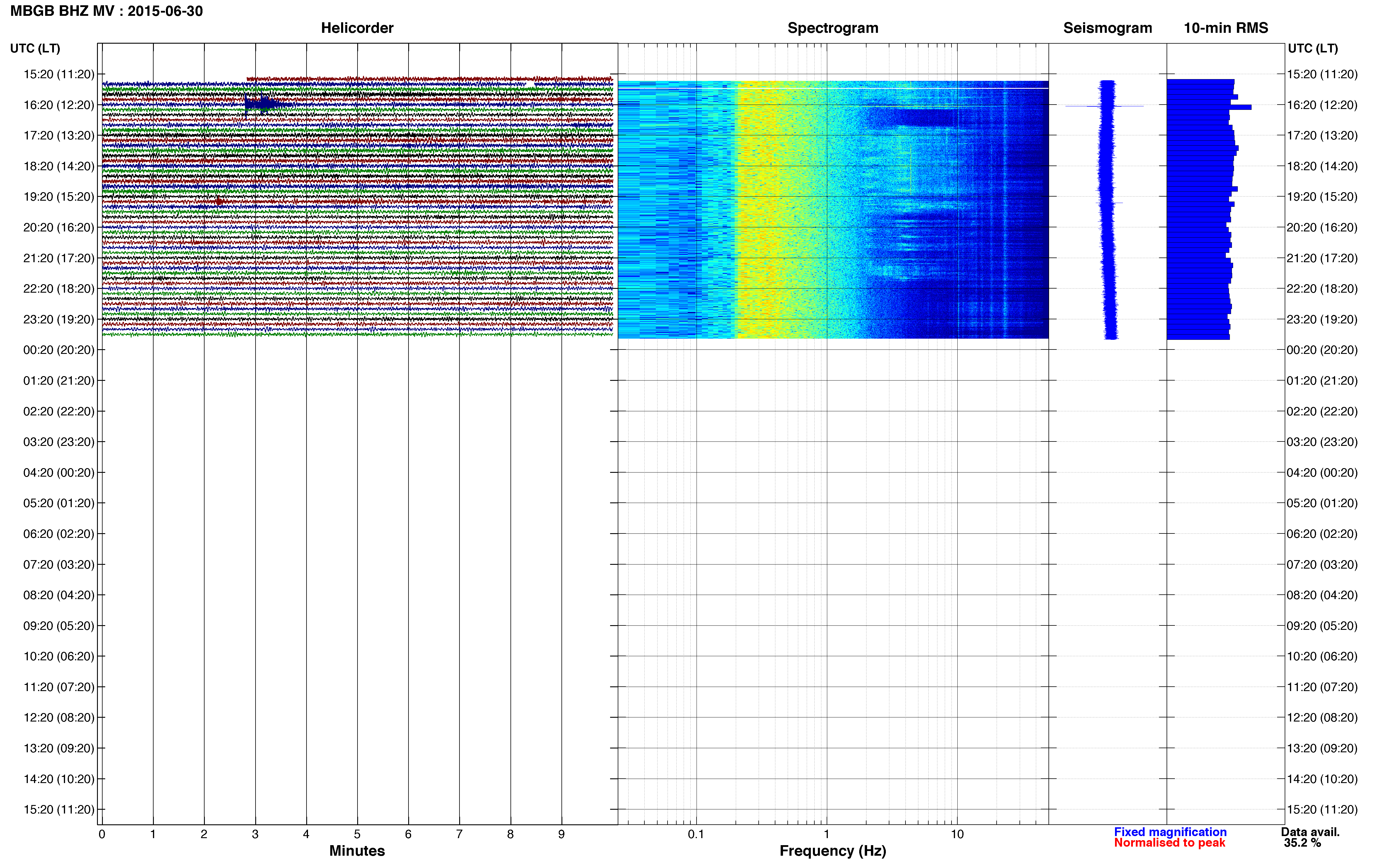
Task: Click the Minutes axis label
Action: click(357, 851)
